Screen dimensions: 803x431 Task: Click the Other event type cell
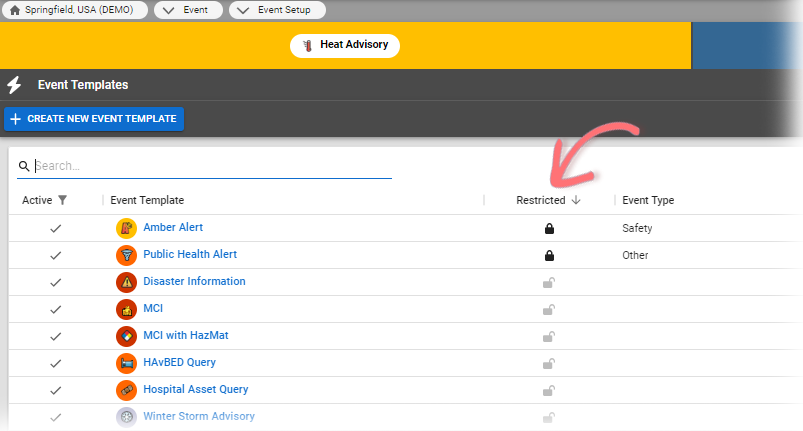point(635,255)
